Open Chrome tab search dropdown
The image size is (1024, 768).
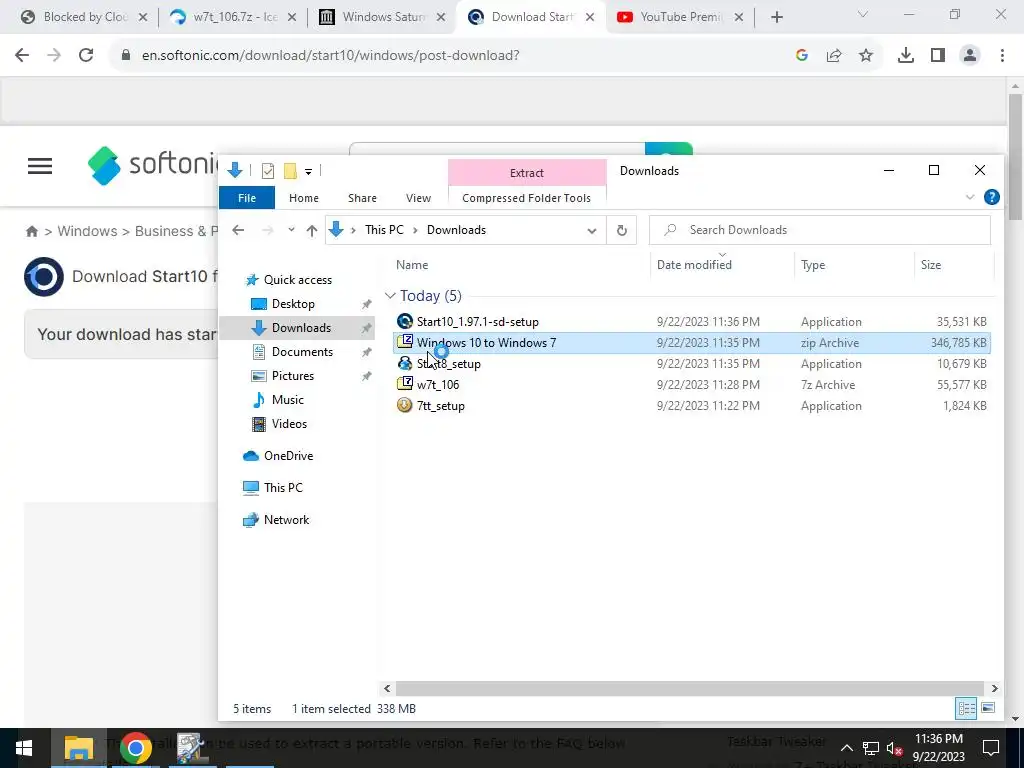[x=863, y=14]
